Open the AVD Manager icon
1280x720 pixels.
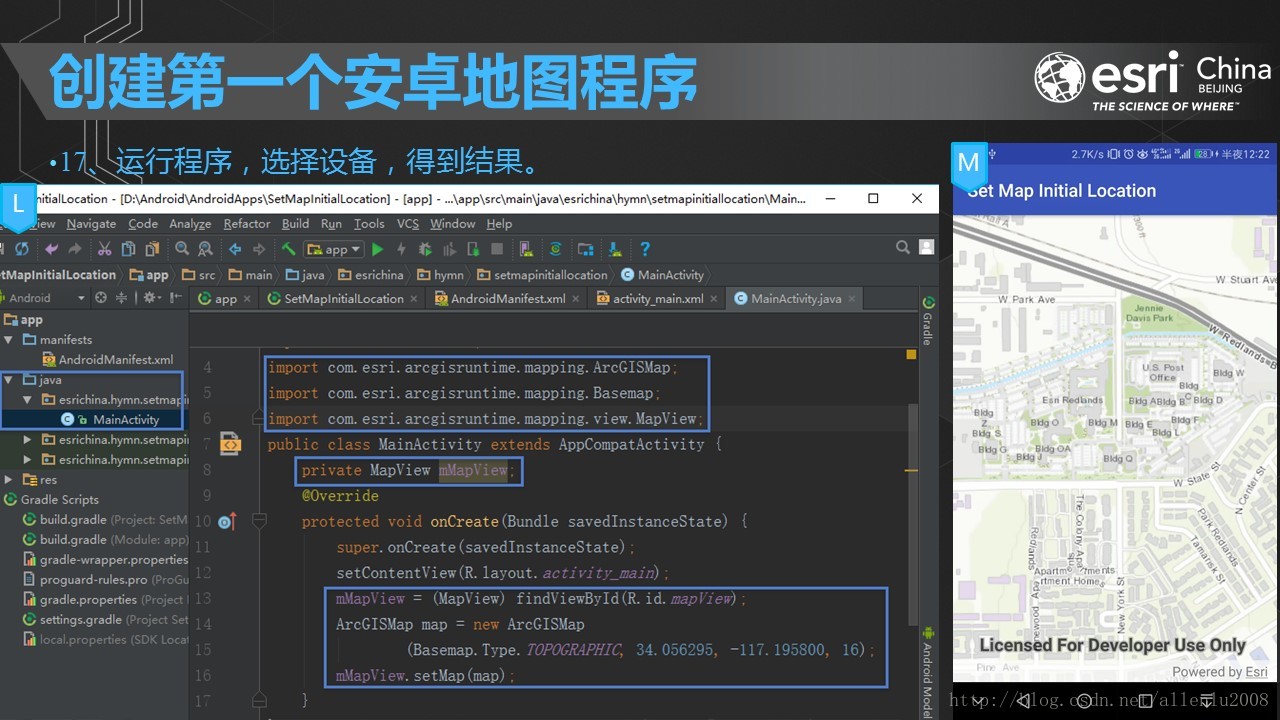click(527, 249)
